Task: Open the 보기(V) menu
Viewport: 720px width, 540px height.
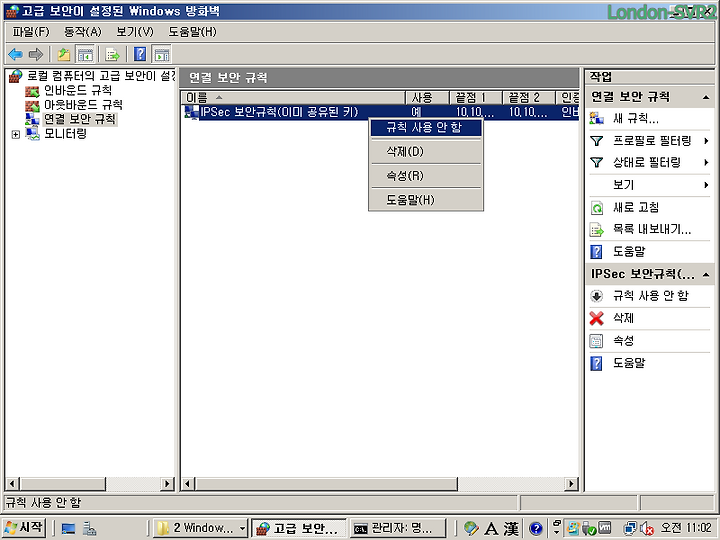Action: coord(135,32)
